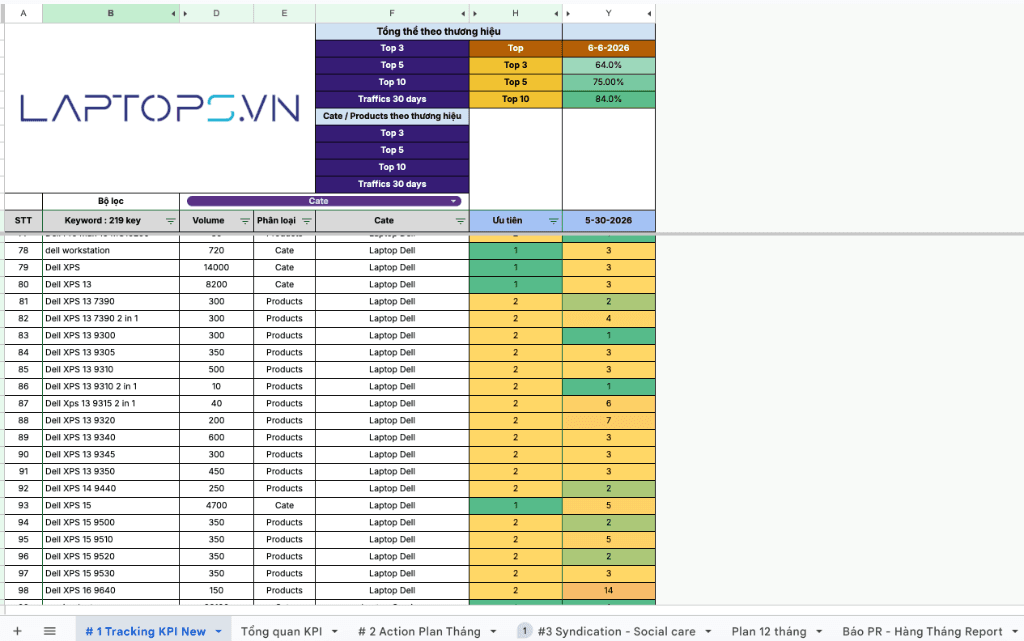Select the orange 'Top' header cell
This screenshot has width=1024, height=641.
[515, 48]
